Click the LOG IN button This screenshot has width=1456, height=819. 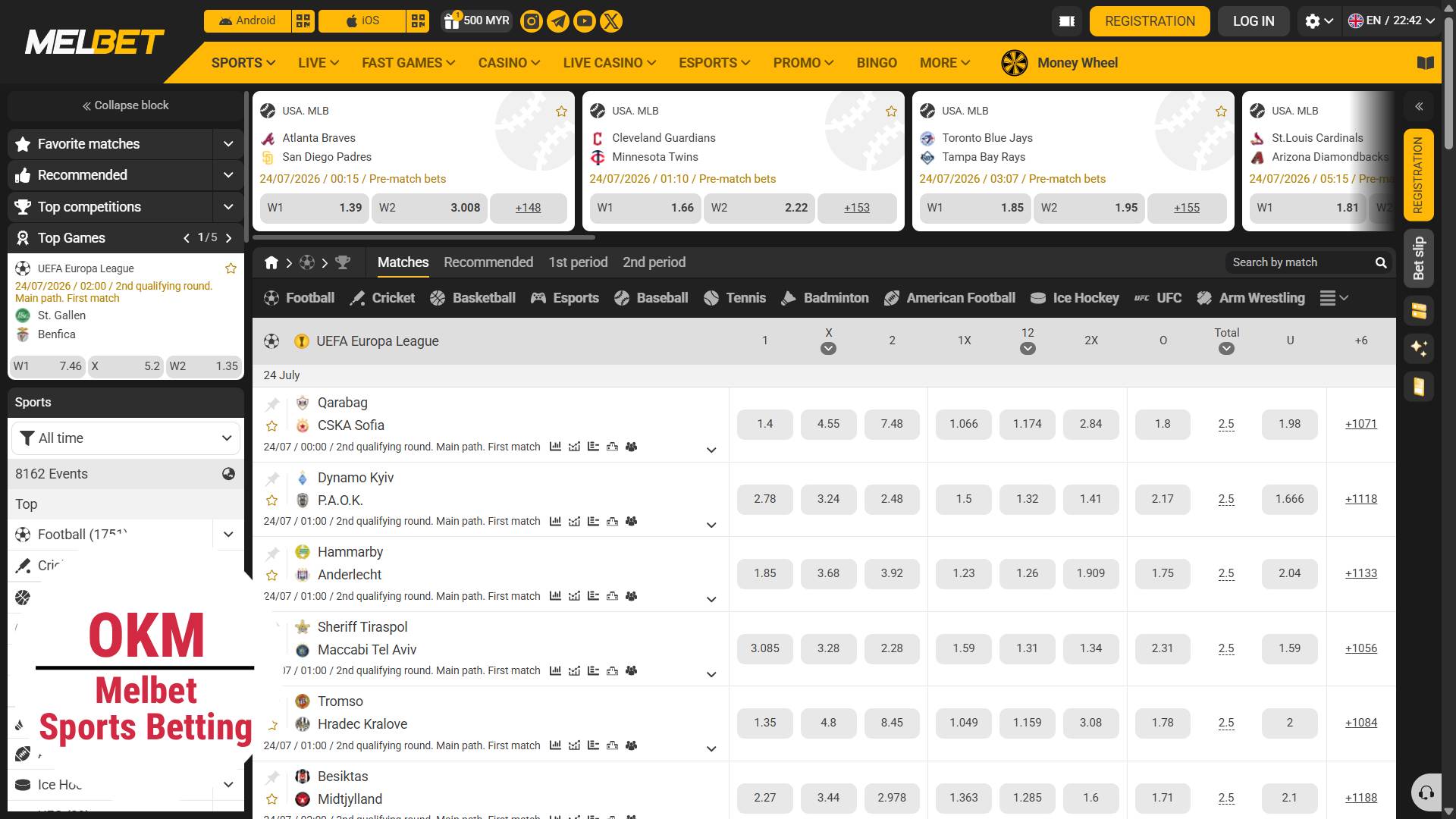(x=1254, y=21)
